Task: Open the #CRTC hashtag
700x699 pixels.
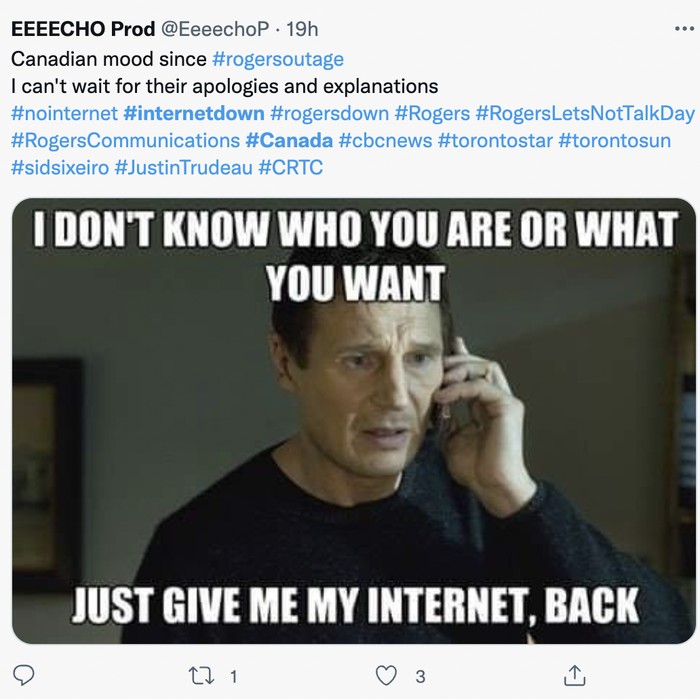Action: click(291, 167)
